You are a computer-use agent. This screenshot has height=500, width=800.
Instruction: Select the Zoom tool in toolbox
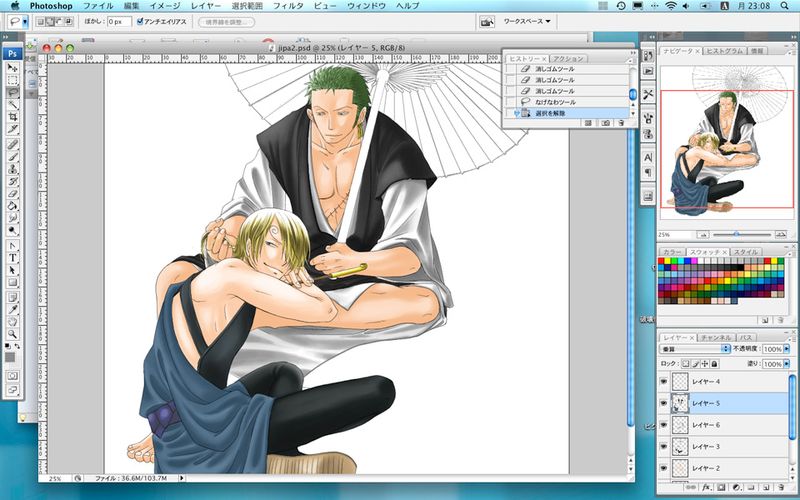tap(13, 335)
